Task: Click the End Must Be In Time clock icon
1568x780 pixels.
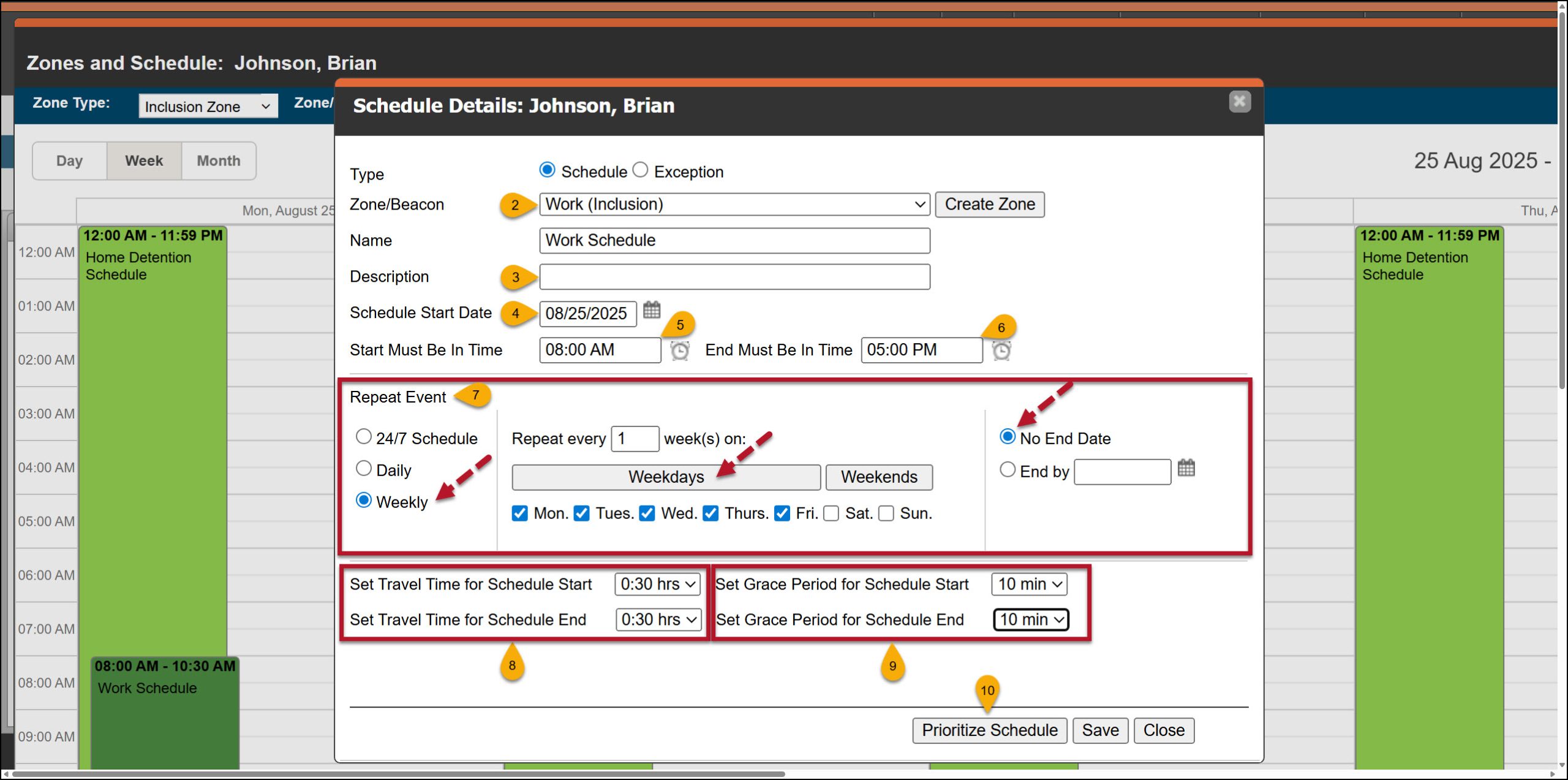Action: point(1001,350)
